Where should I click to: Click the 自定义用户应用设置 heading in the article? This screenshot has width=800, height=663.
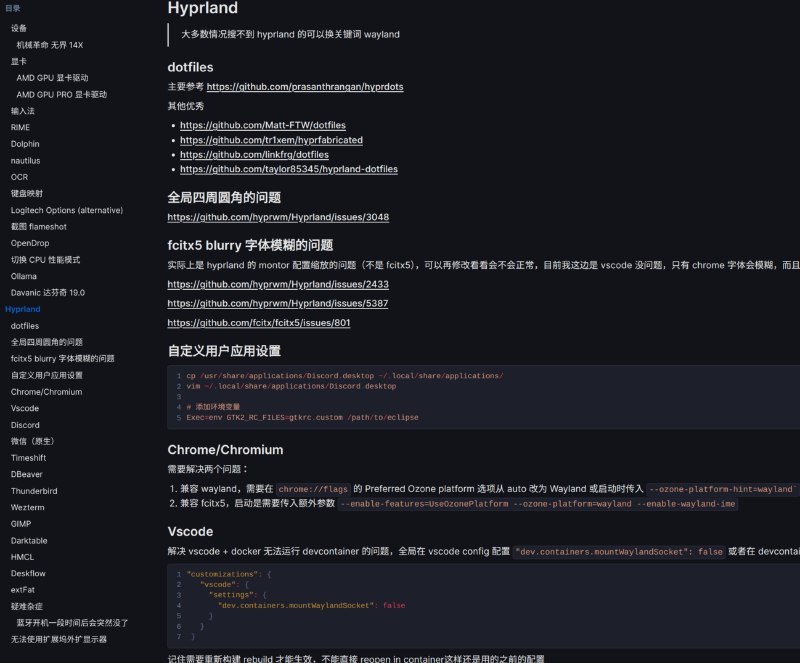[224, 351]
